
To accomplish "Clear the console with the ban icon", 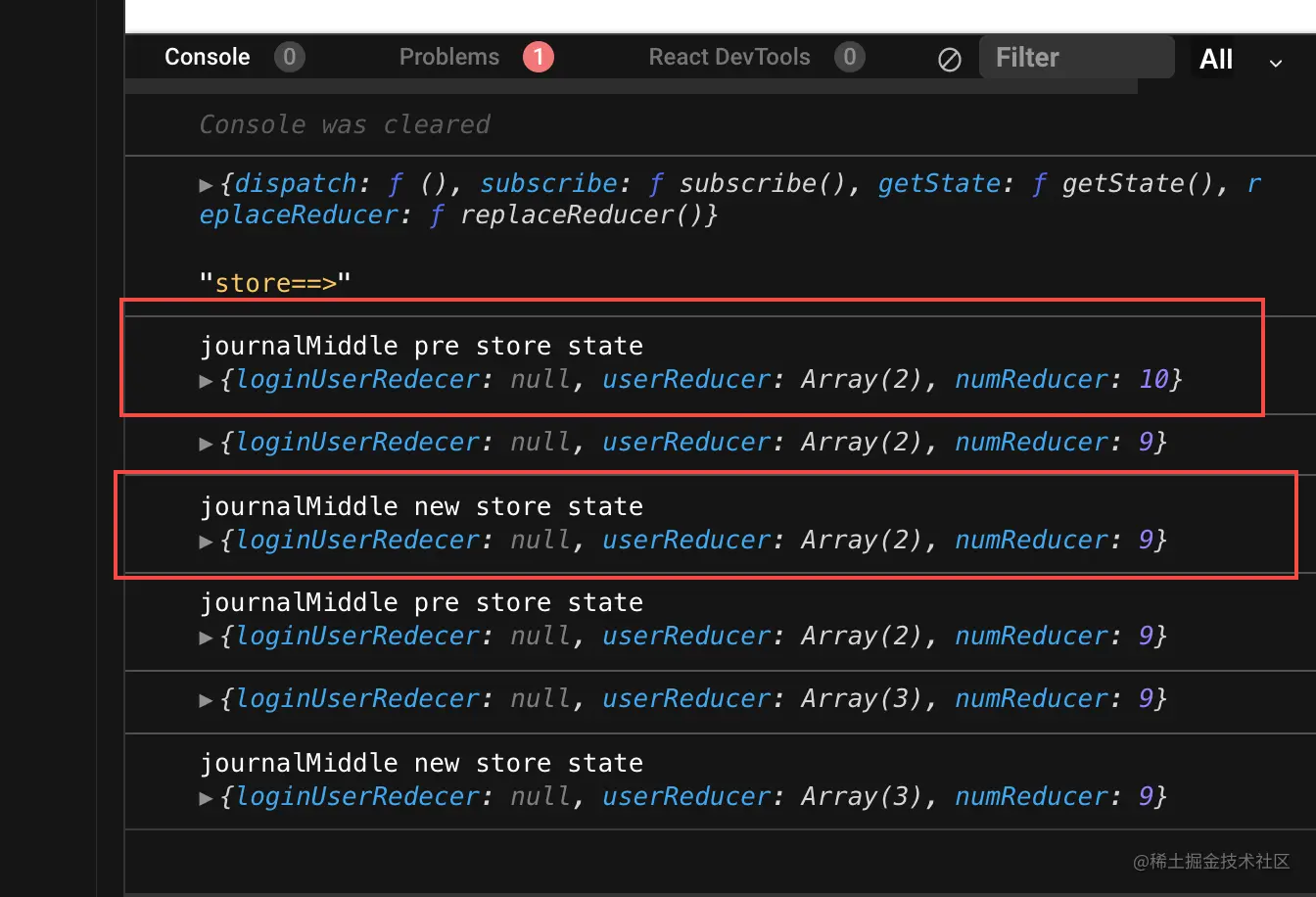I will coord(950,60).
